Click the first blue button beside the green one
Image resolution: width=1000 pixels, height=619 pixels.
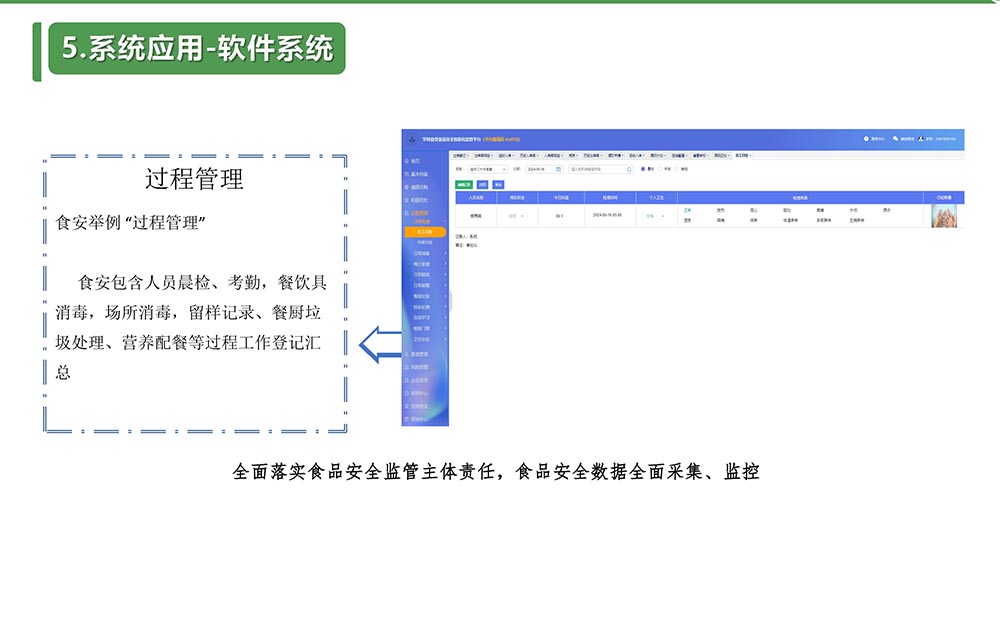coord(482,184)
